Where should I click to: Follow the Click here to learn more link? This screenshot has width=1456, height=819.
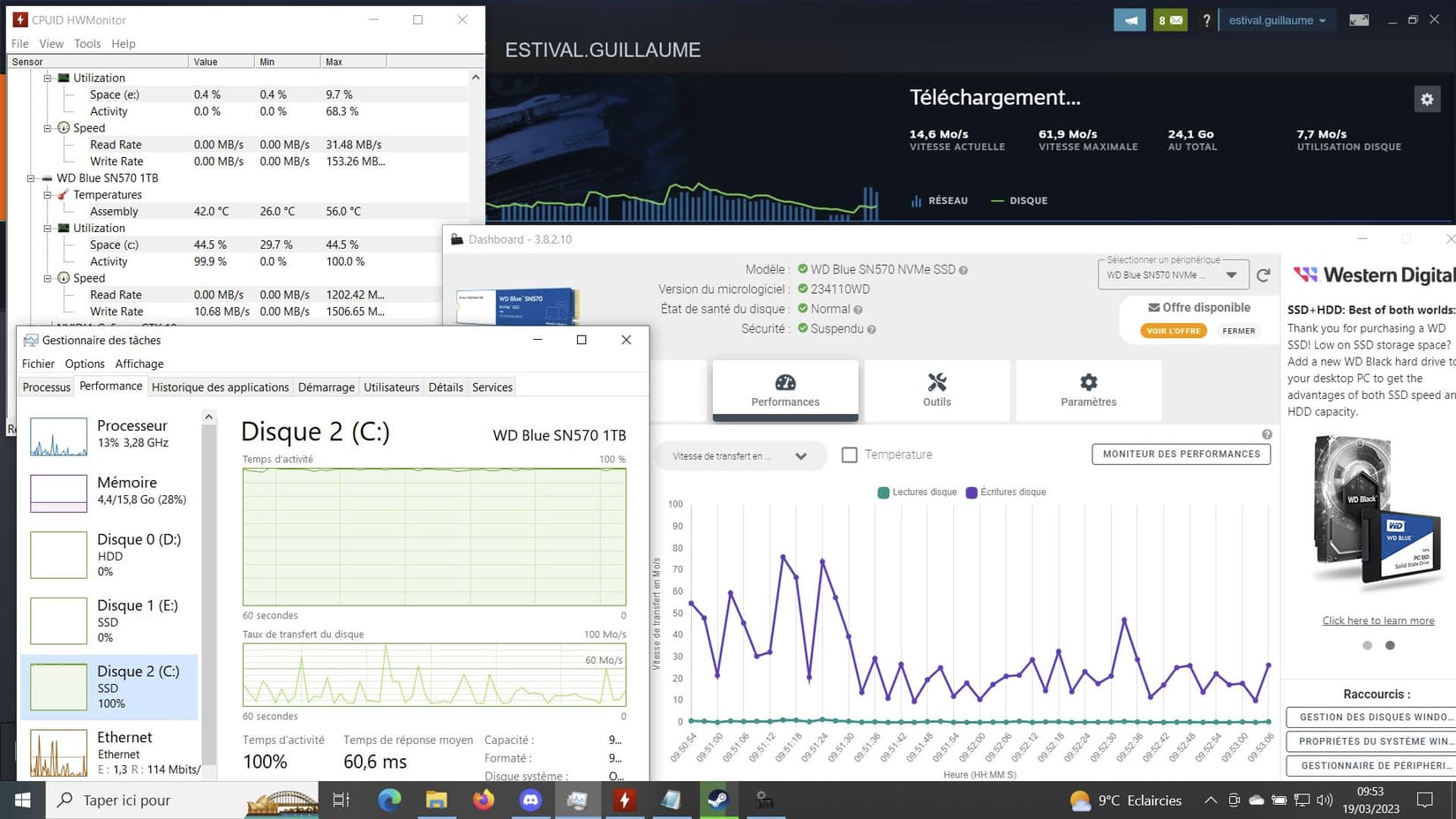[1378, 620]
